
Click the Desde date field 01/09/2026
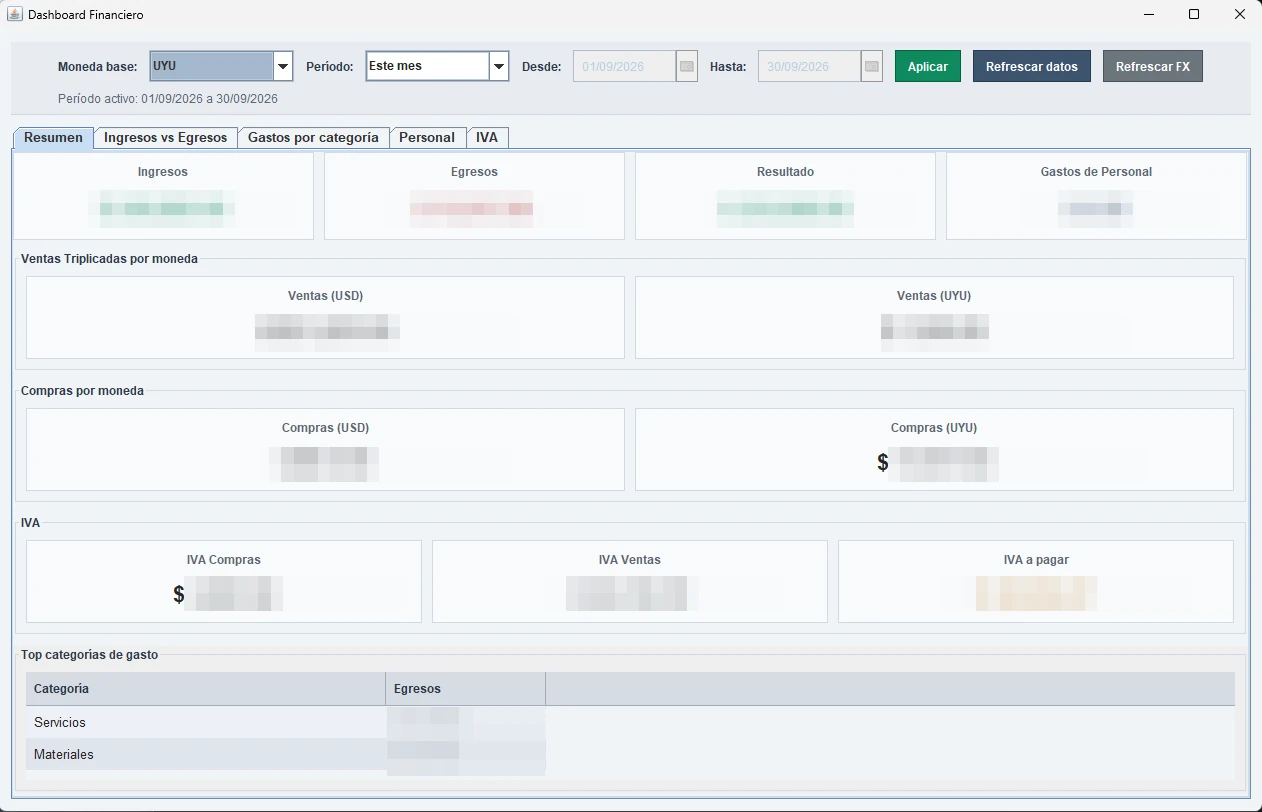click(625, 66)
